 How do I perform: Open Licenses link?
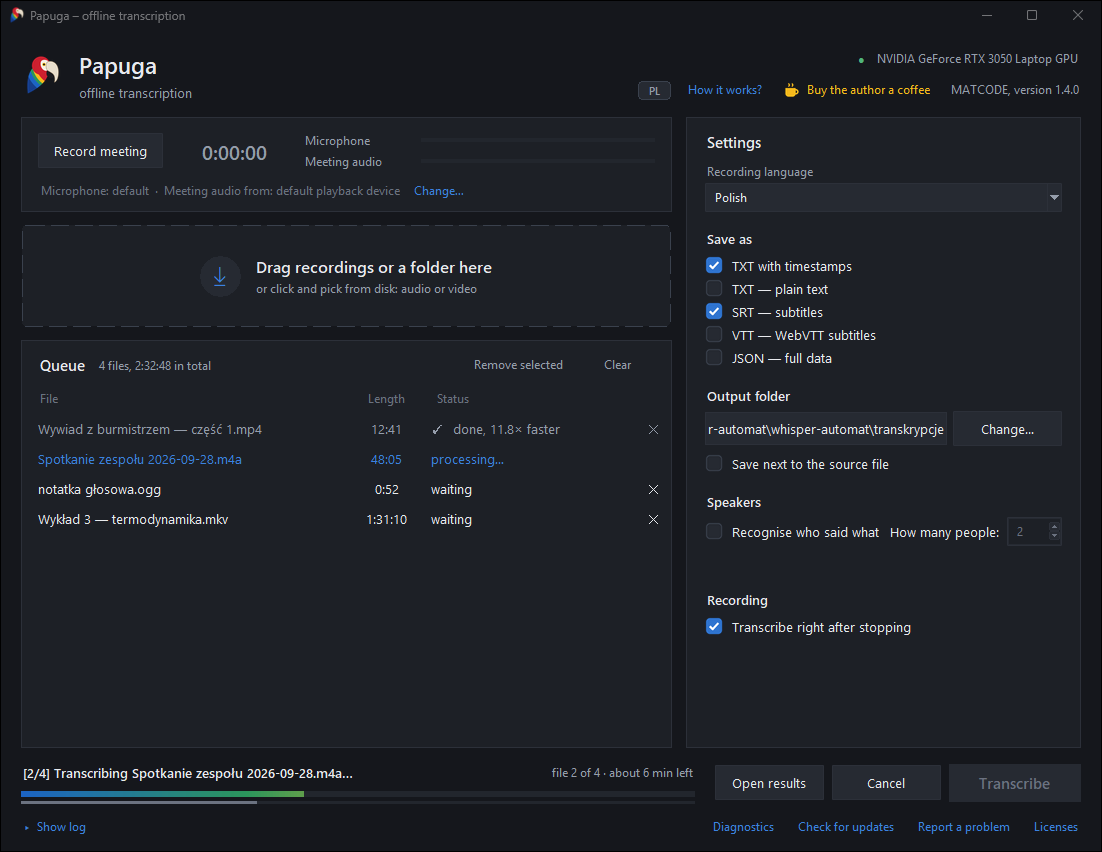tap(1055, 827)
